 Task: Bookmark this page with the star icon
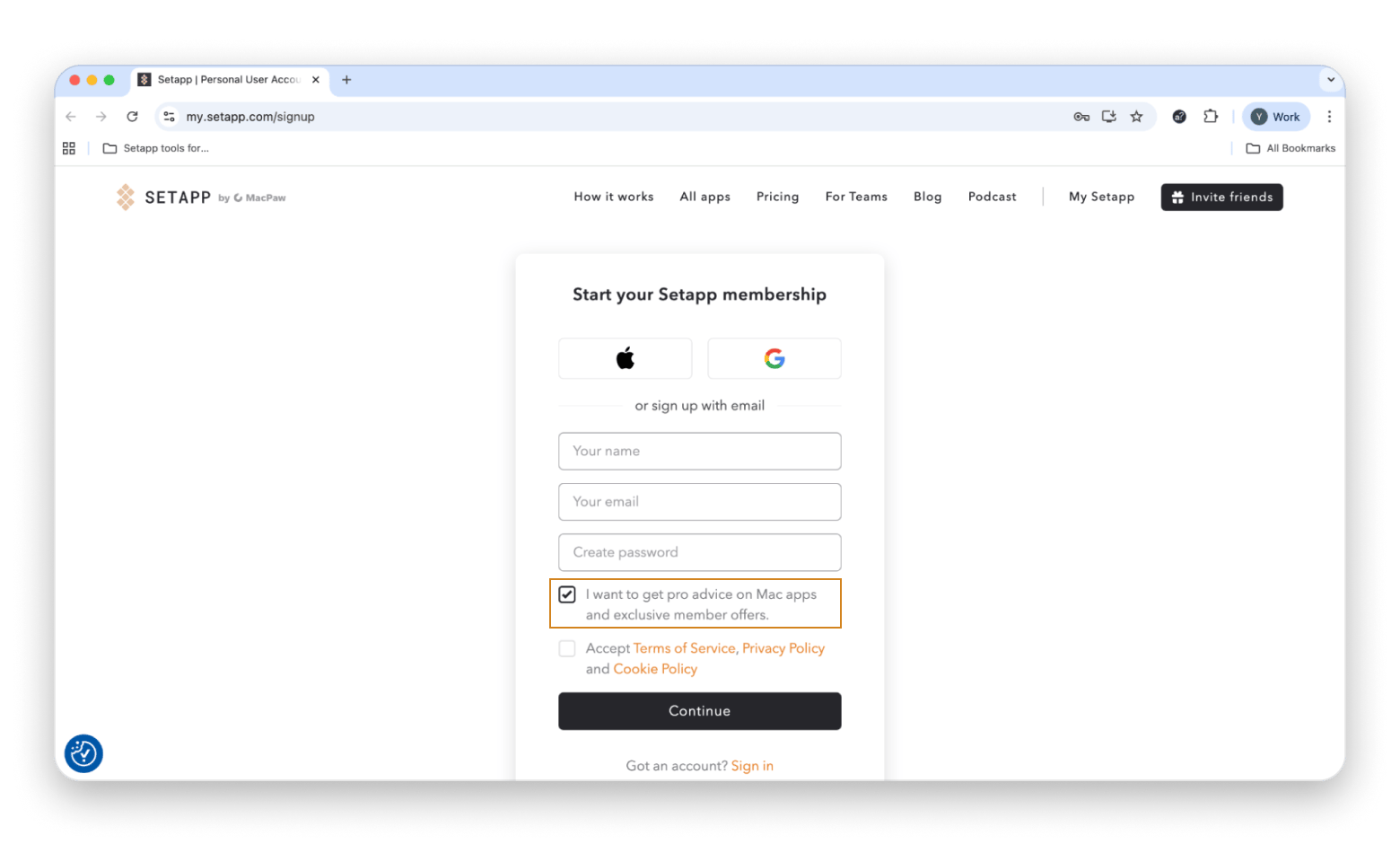coord(1137,117)
